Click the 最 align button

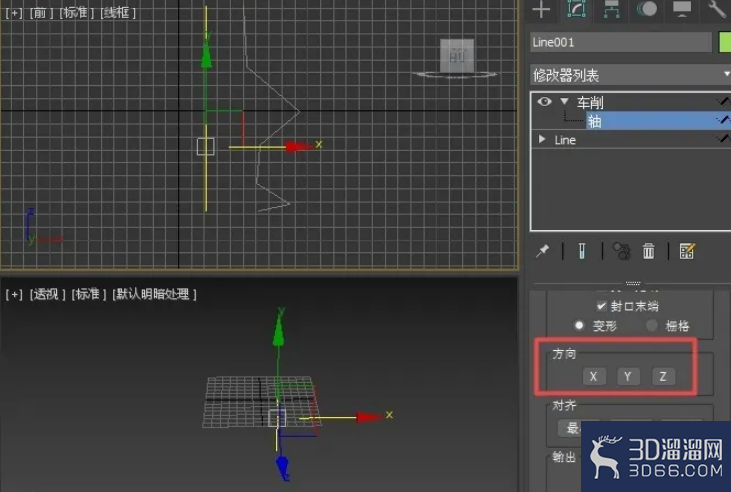(570, 428)
